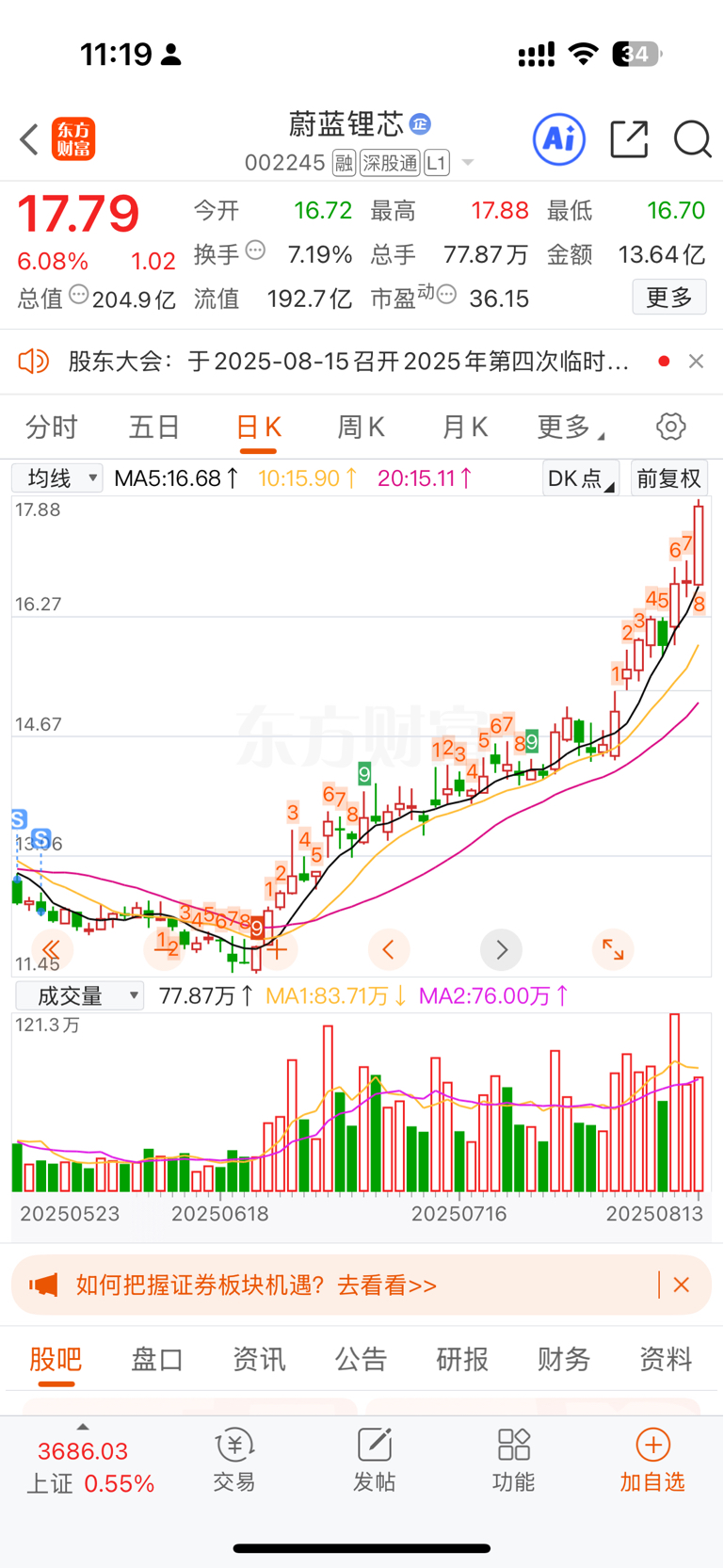Open 交易 trading icon

pos(234,1461)
